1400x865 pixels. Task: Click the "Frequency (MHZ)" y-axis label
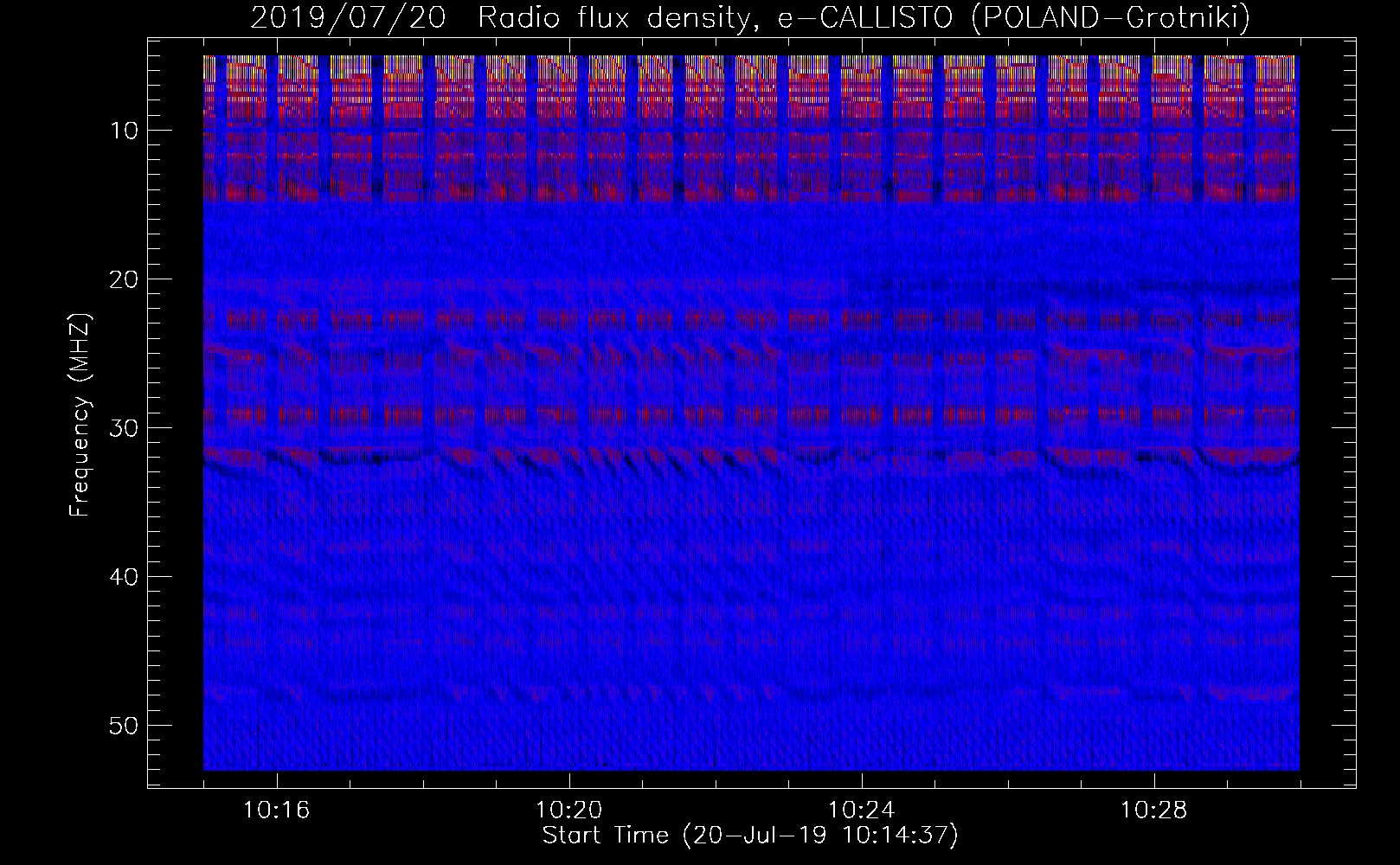(x=80, y=415)
